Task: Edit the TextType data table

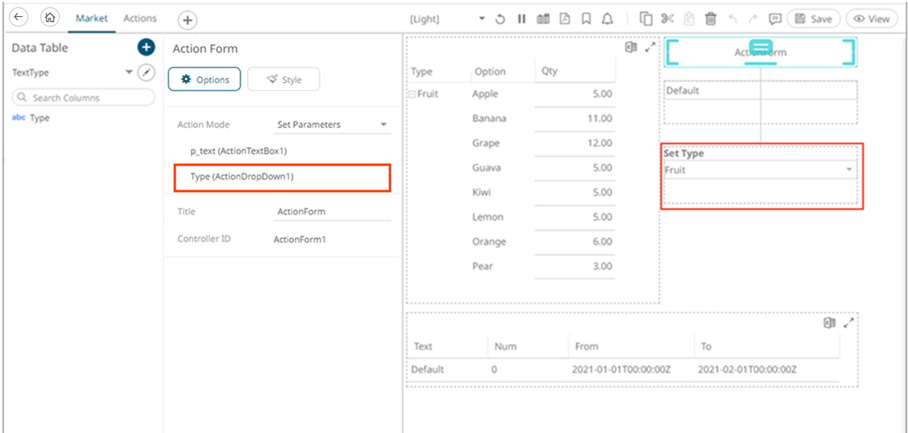Action: tap(146, 73)
